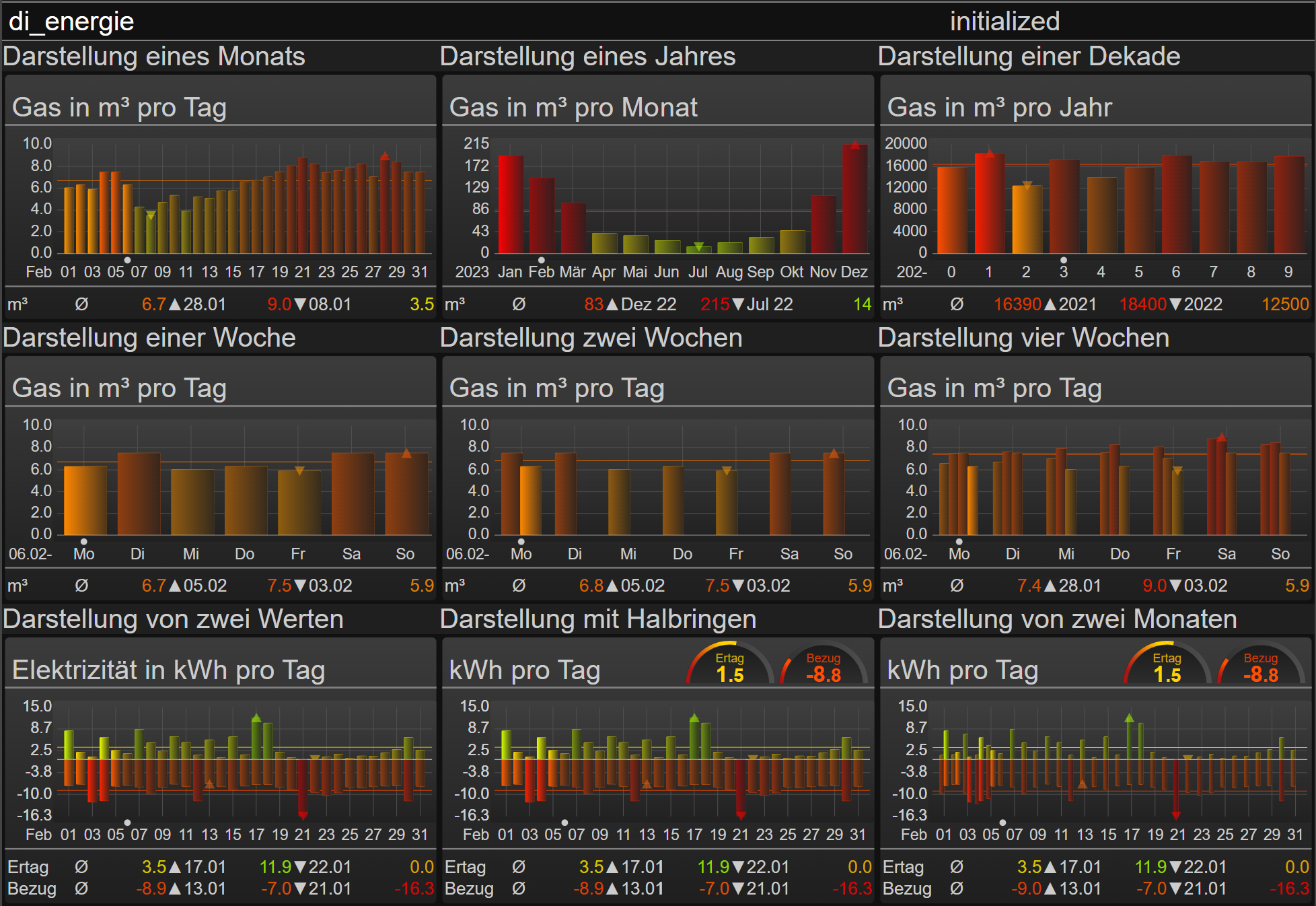Click the 18400 maximum value in decade footer
Screen dimensions: 1316x906
tap(1142, 304)
